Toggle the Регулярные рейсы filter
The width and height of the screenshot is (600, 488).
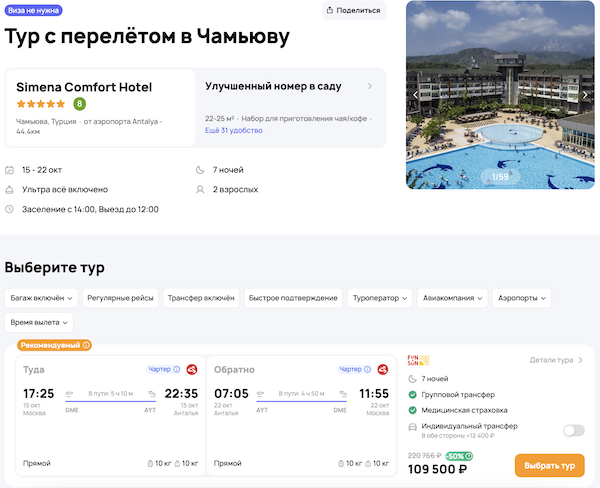(x=119, y=297)
